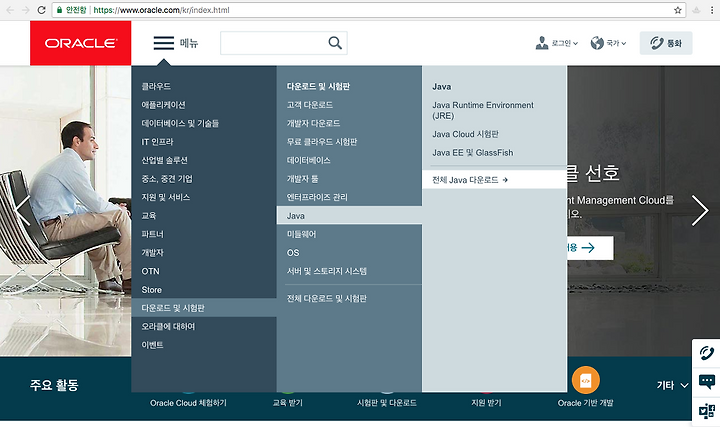Screen dimensions: 720x427
Task: Open 개발자 다운로드 submenu item
Action: click(x=314, y=124)
